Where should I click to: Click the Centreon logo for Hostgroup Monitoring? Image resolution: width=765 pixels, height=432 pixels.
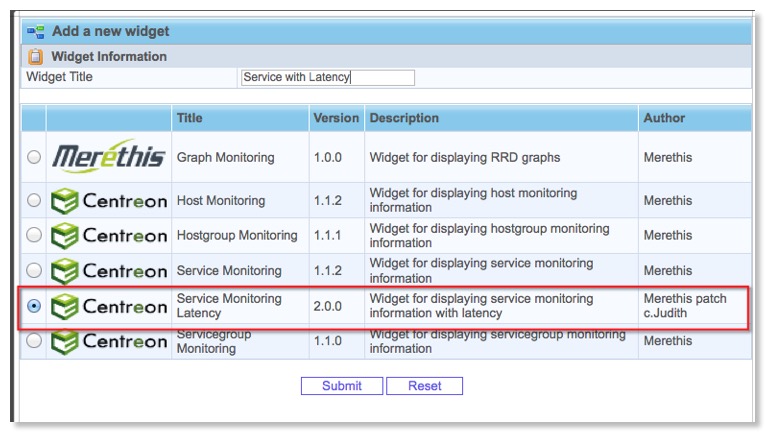click(x=108, y=236)
